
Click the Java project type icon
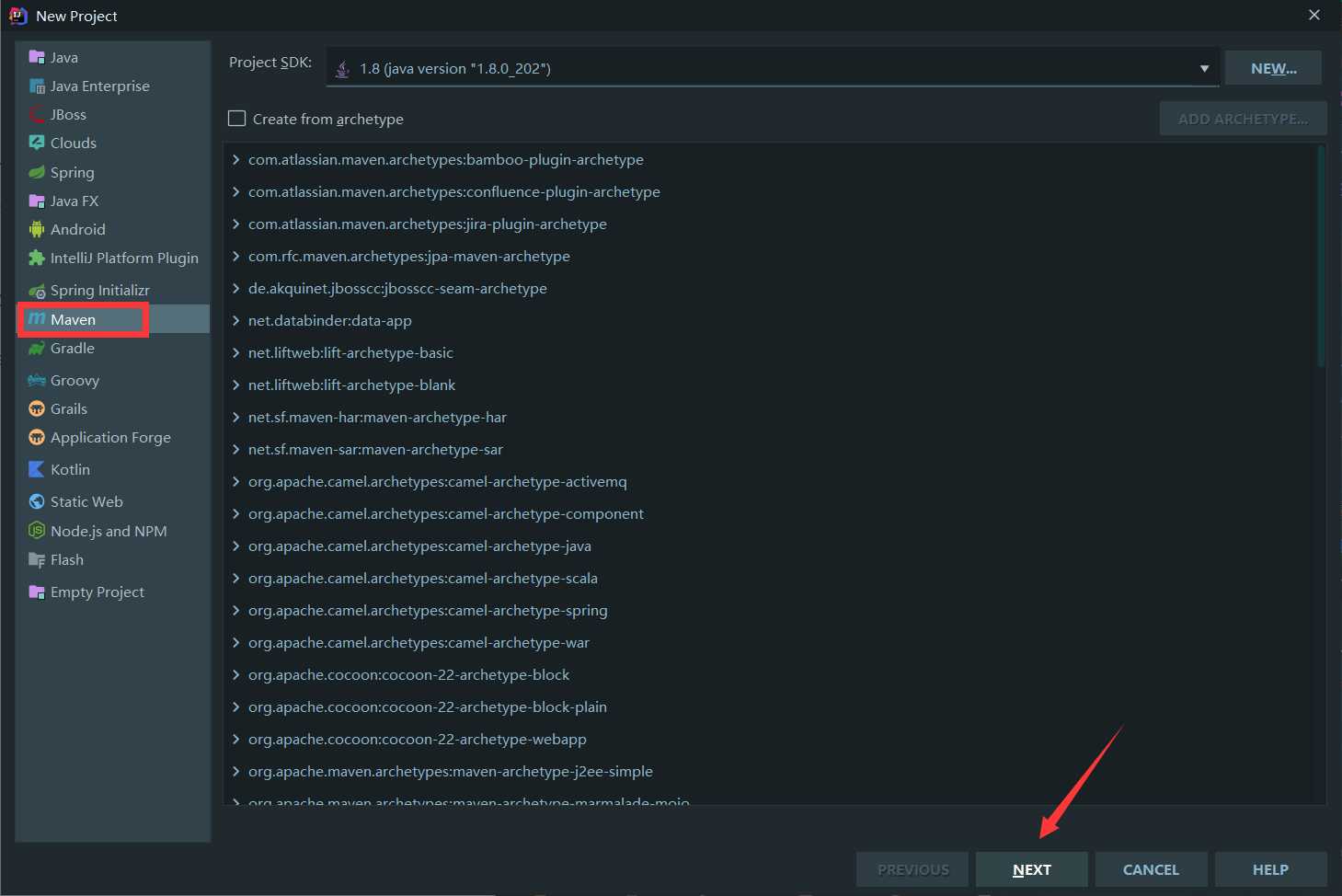[37, 57]
